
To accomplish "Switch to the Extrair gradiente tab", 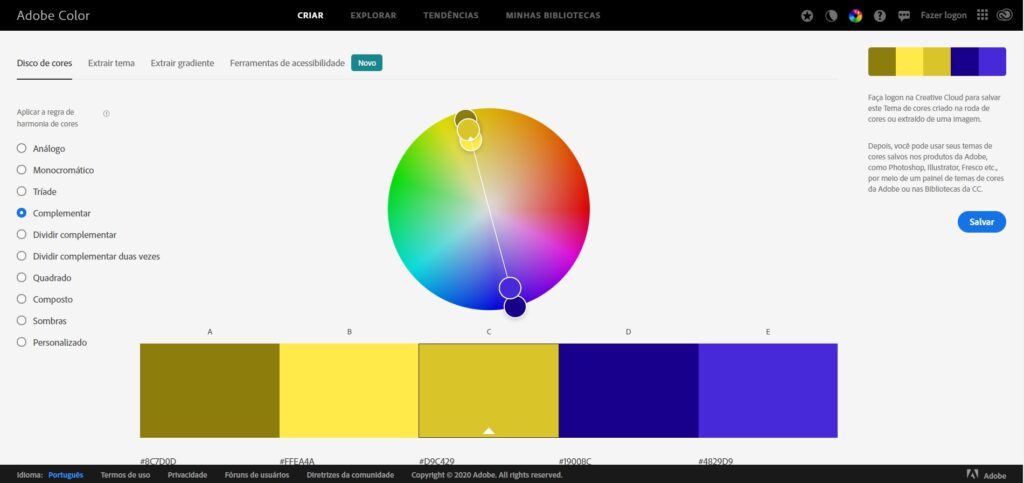I will coord(182,63).
